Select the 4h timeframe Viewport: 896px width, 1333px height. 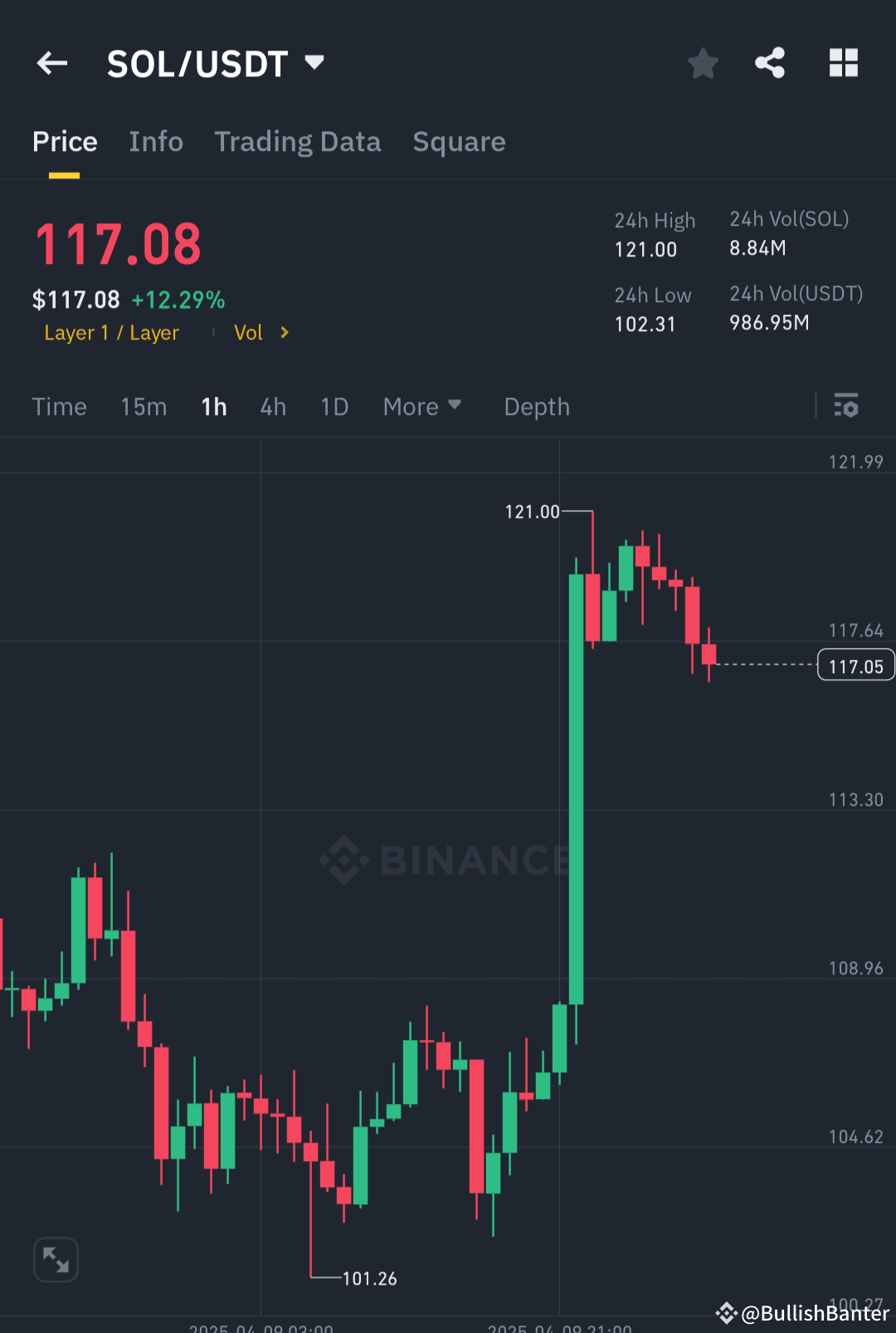pyautogui.click(x=272, y=407)
